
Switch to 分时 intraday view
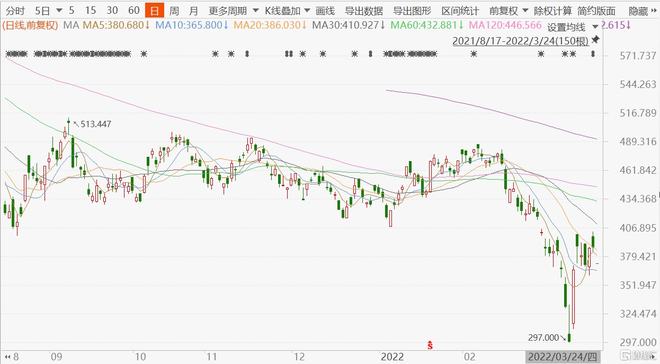[15, 11]
